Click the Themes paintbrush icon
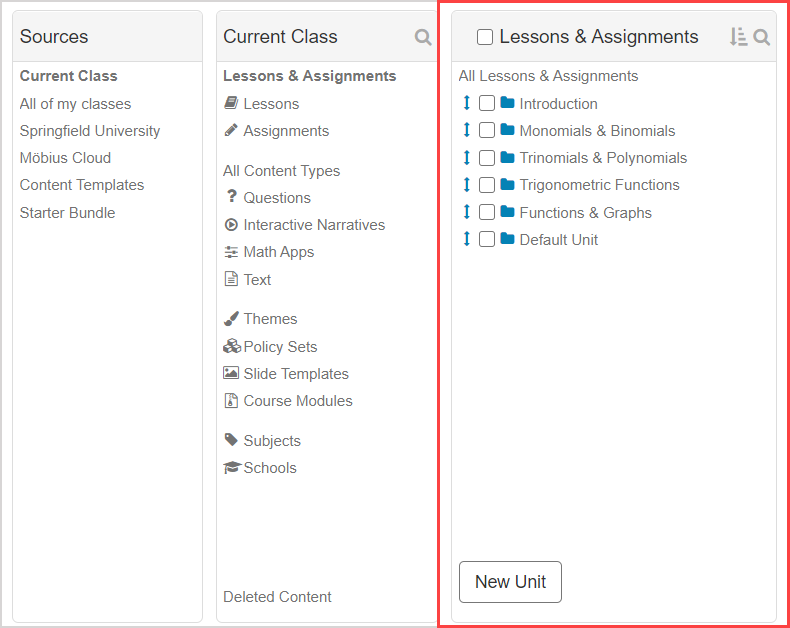 click(231, 319)
